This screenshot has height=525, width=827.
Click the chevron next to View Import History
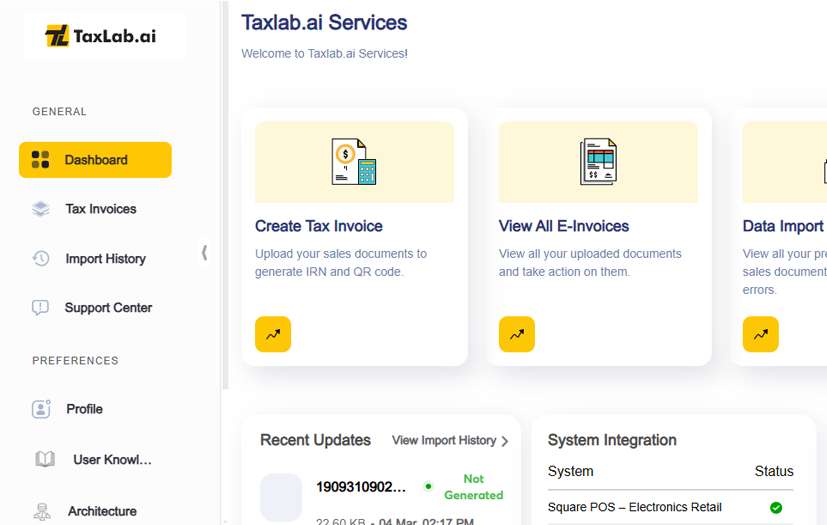point(505,441)
